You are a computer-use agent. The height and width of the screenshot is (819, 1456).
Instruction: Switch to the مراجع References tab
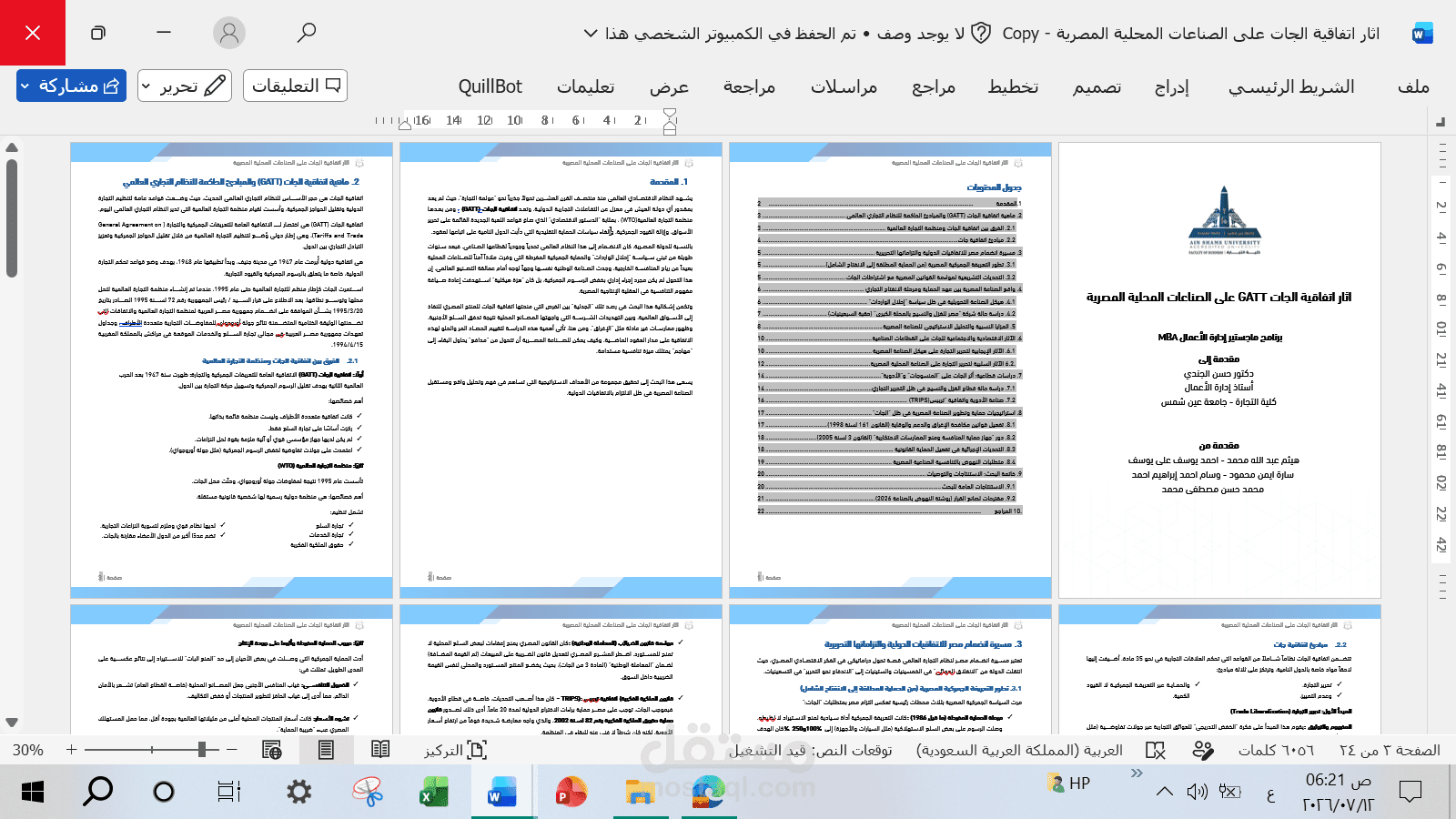click(x=934, y=86)
